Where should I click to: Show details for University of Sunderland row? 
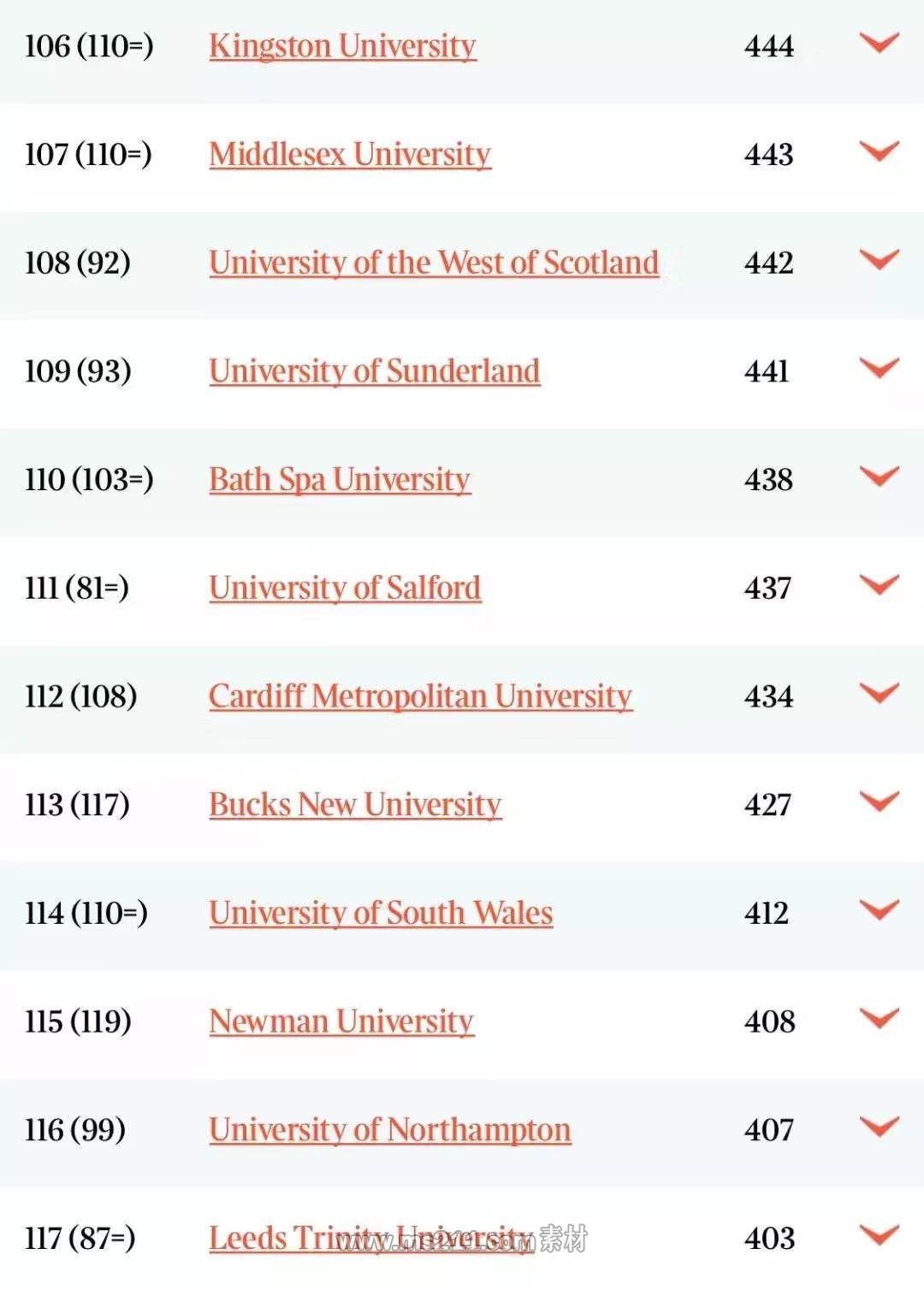[879, 368]
